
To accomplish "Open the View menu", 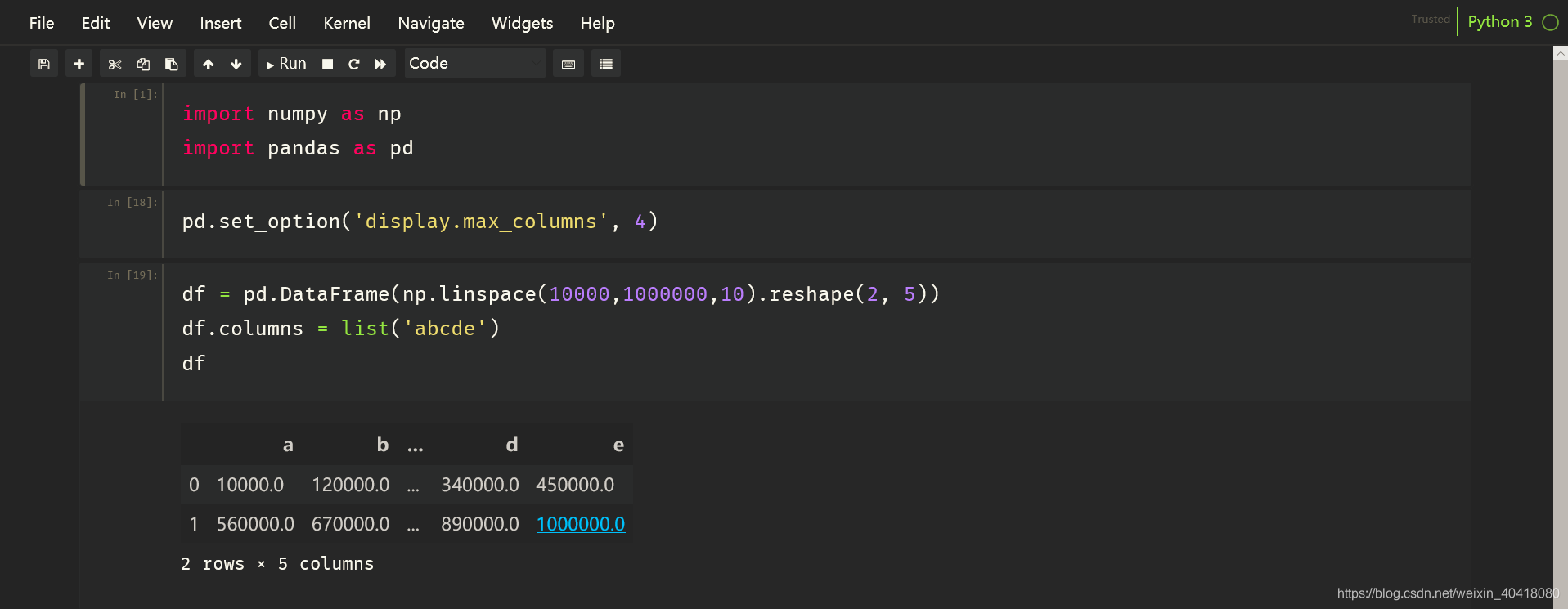I will 155,23.
